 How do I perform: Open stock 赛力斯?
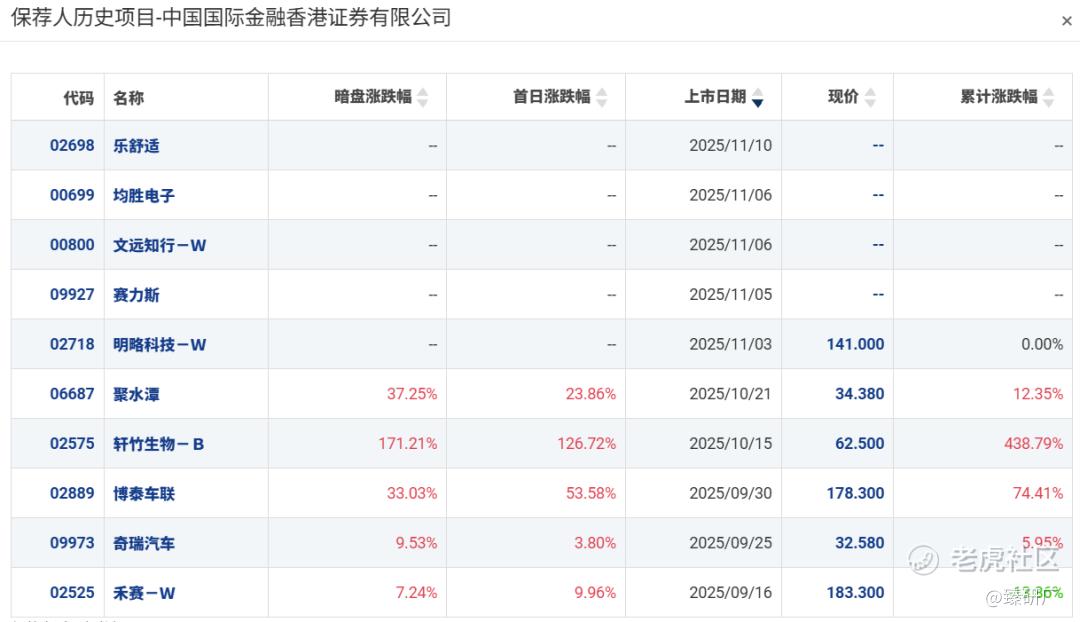click(x=136, y=295)
